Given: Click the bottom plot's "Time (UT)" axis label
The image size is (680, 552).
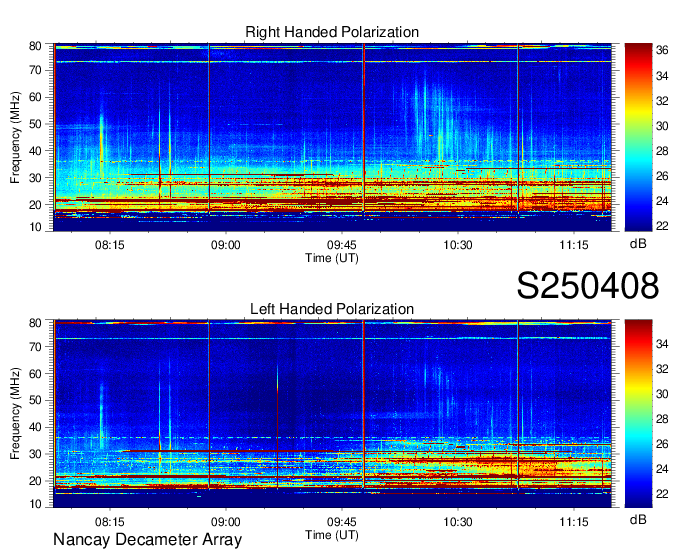Looking at the screenshot, I should click(x=332, y=535).
